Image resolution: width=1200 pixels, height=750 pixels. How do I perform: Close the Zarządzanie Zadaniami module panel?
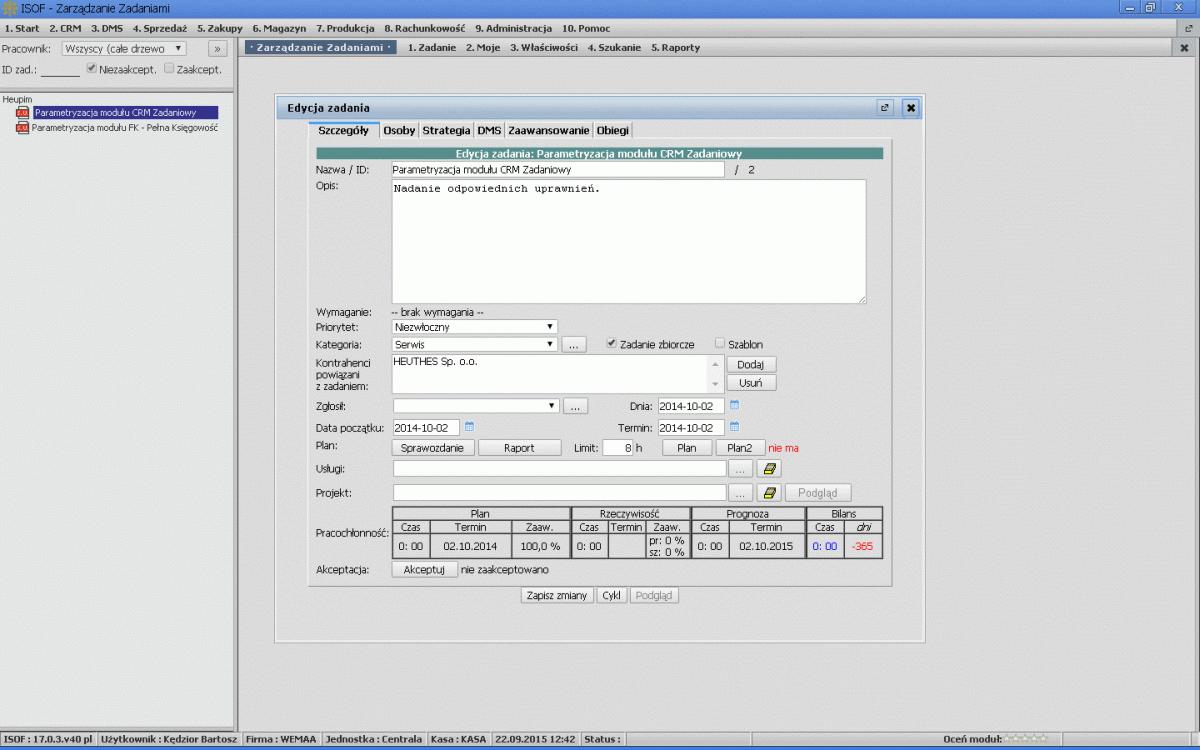click(1185, 47)
